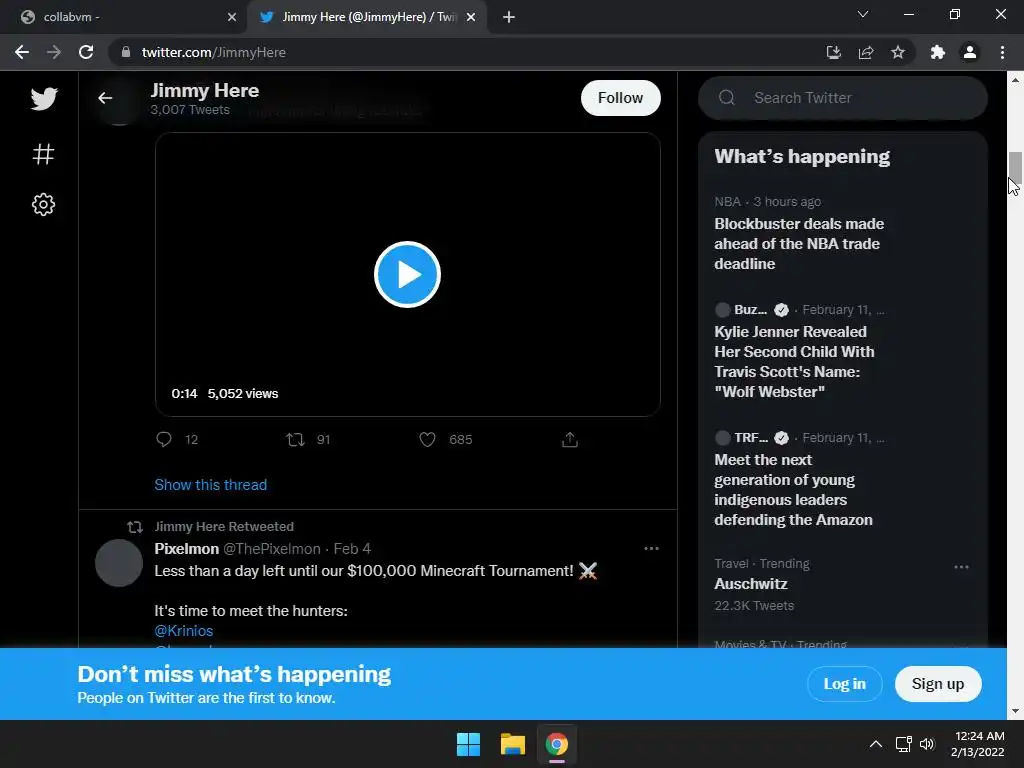Open the BuzzFeed verified source label

coord(752,310)
